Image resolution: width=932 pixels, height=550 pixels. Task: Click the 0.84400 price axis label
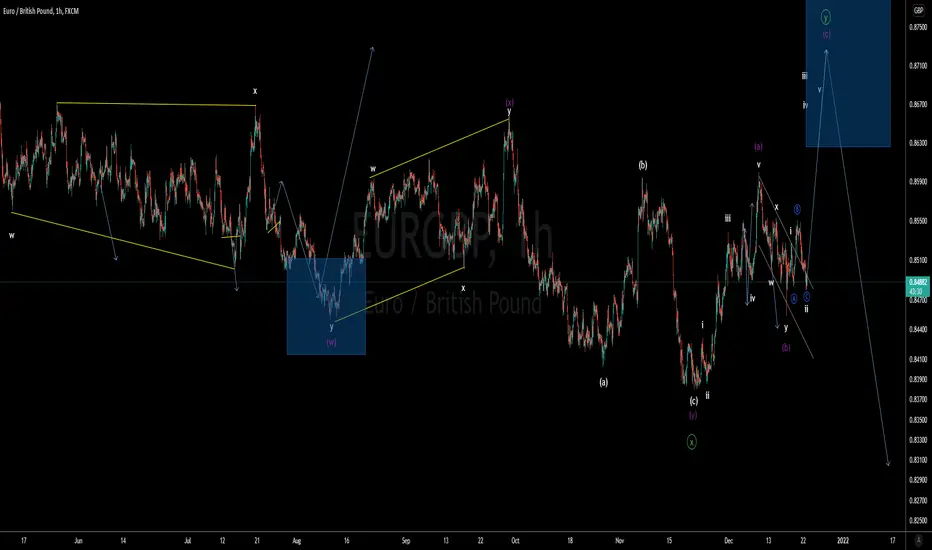(x=918, y=329)
